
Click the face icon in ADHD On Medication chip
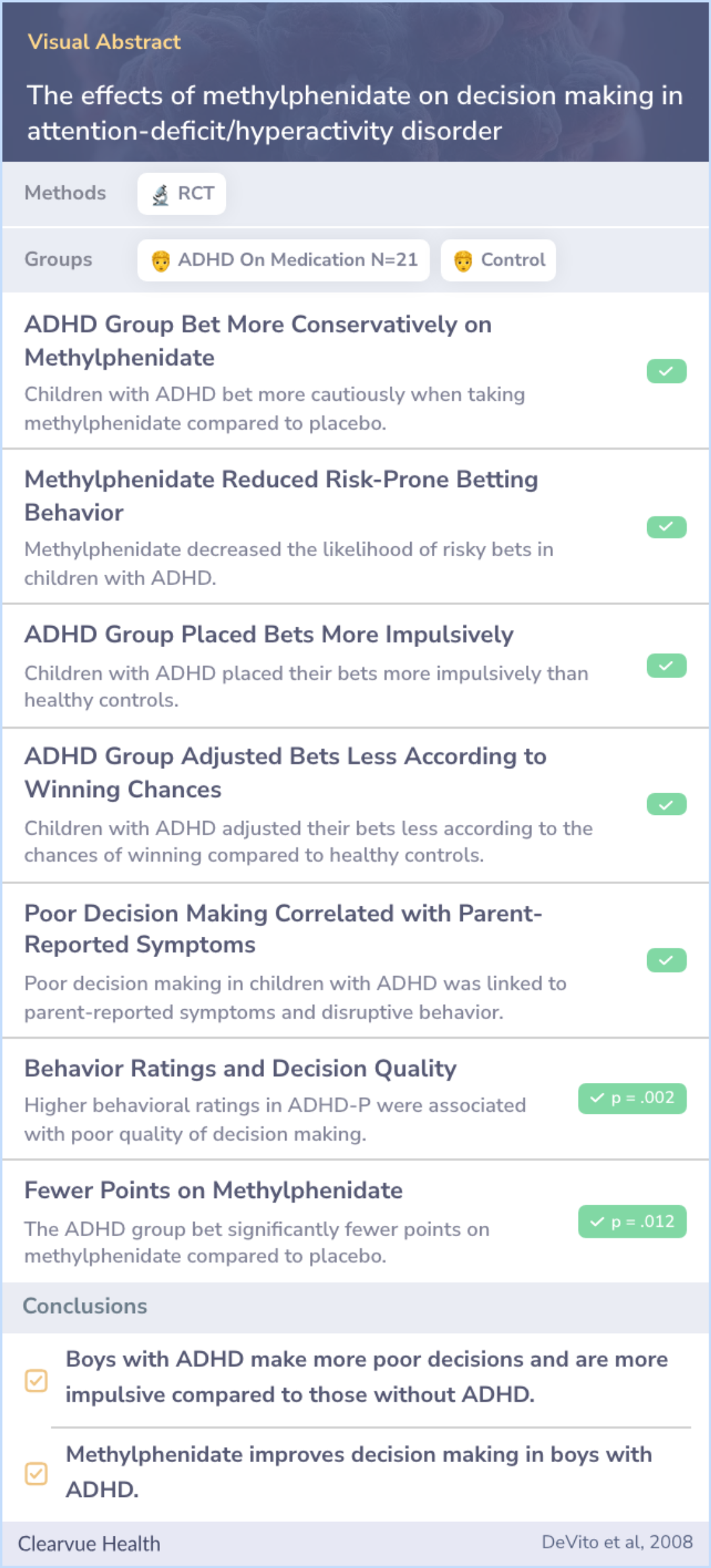point(161,261)
